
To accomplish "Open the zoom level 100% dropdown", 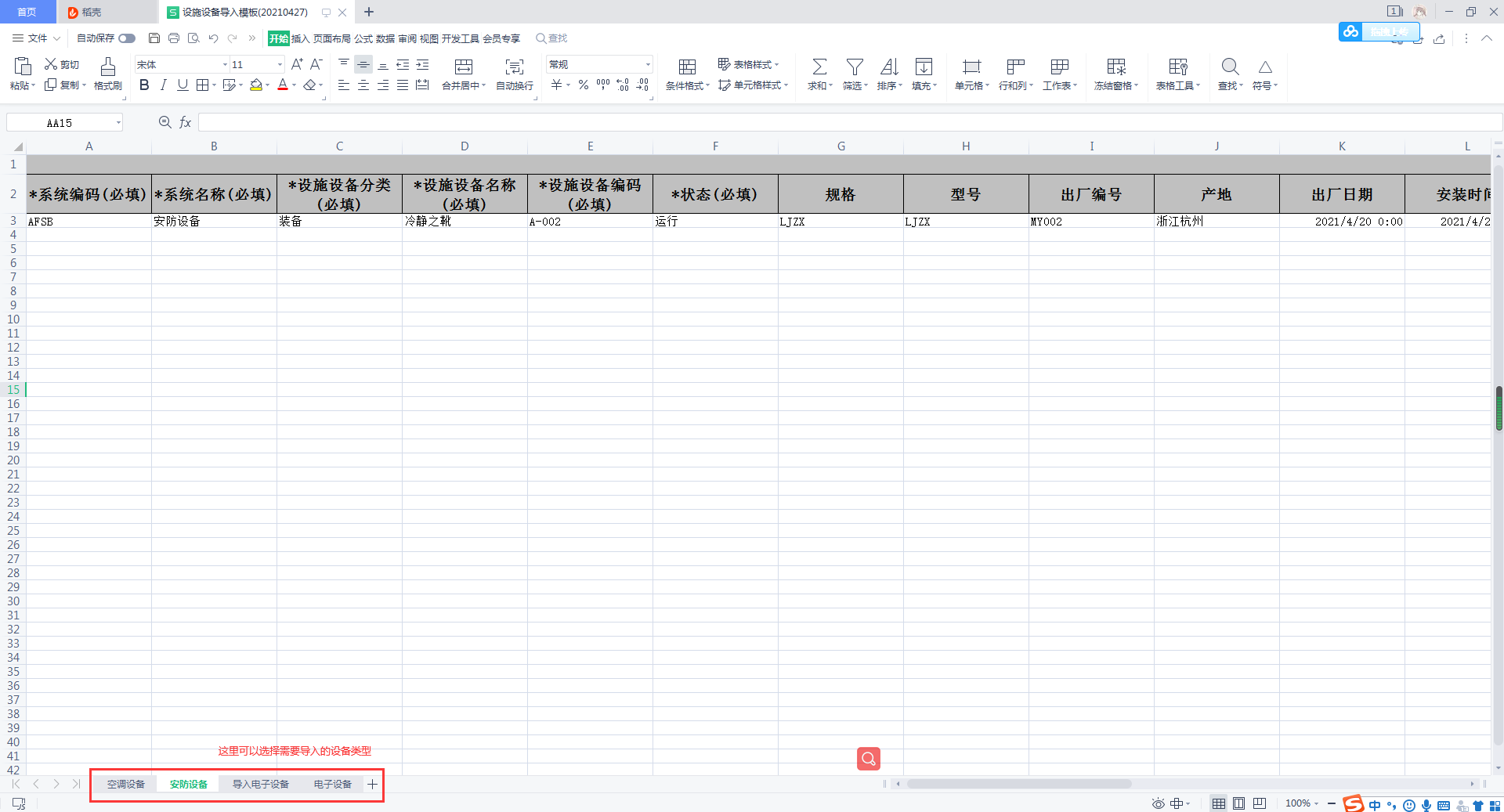I will tap(1301, 803).
